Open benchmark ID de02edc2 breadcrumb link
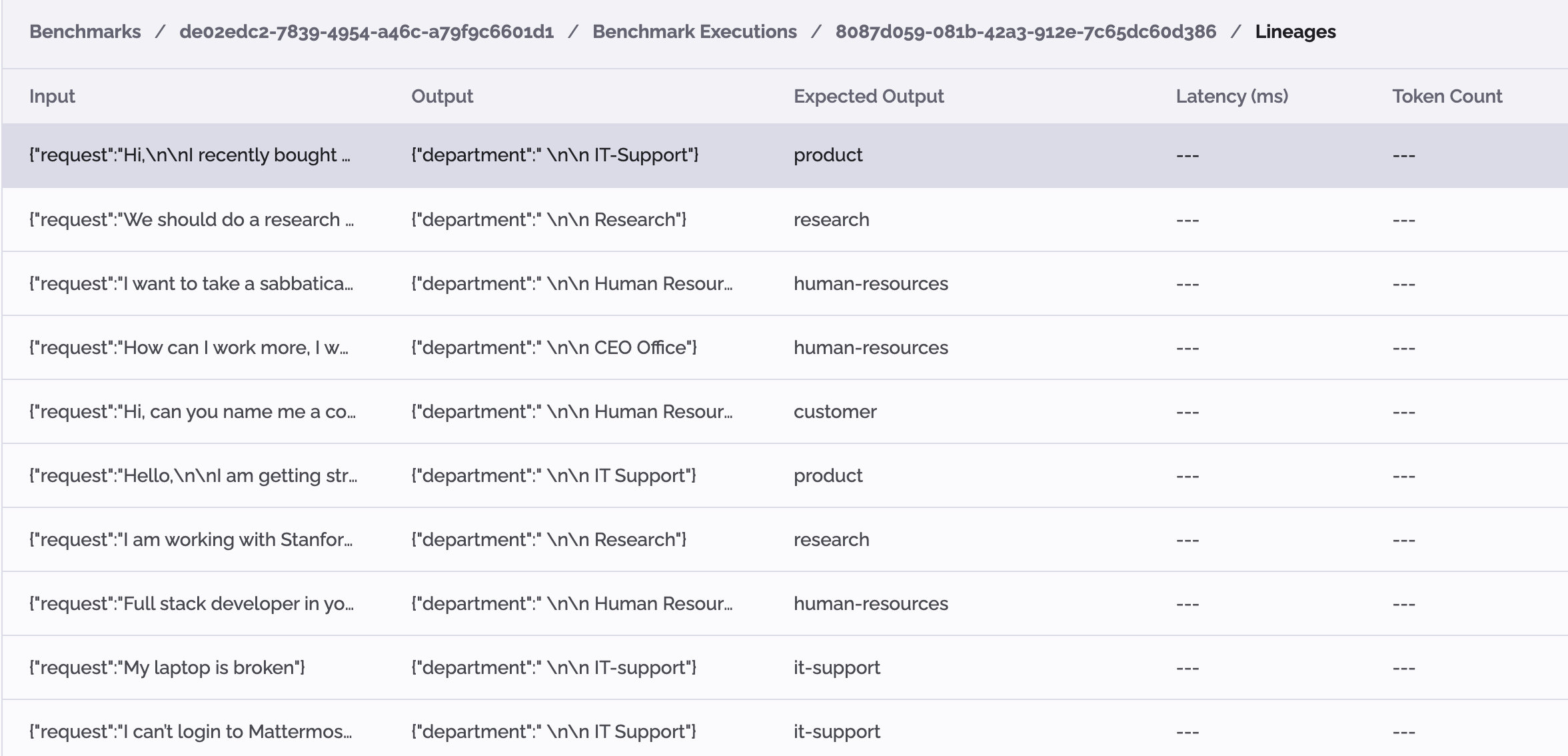 click(x=367, y=32)
